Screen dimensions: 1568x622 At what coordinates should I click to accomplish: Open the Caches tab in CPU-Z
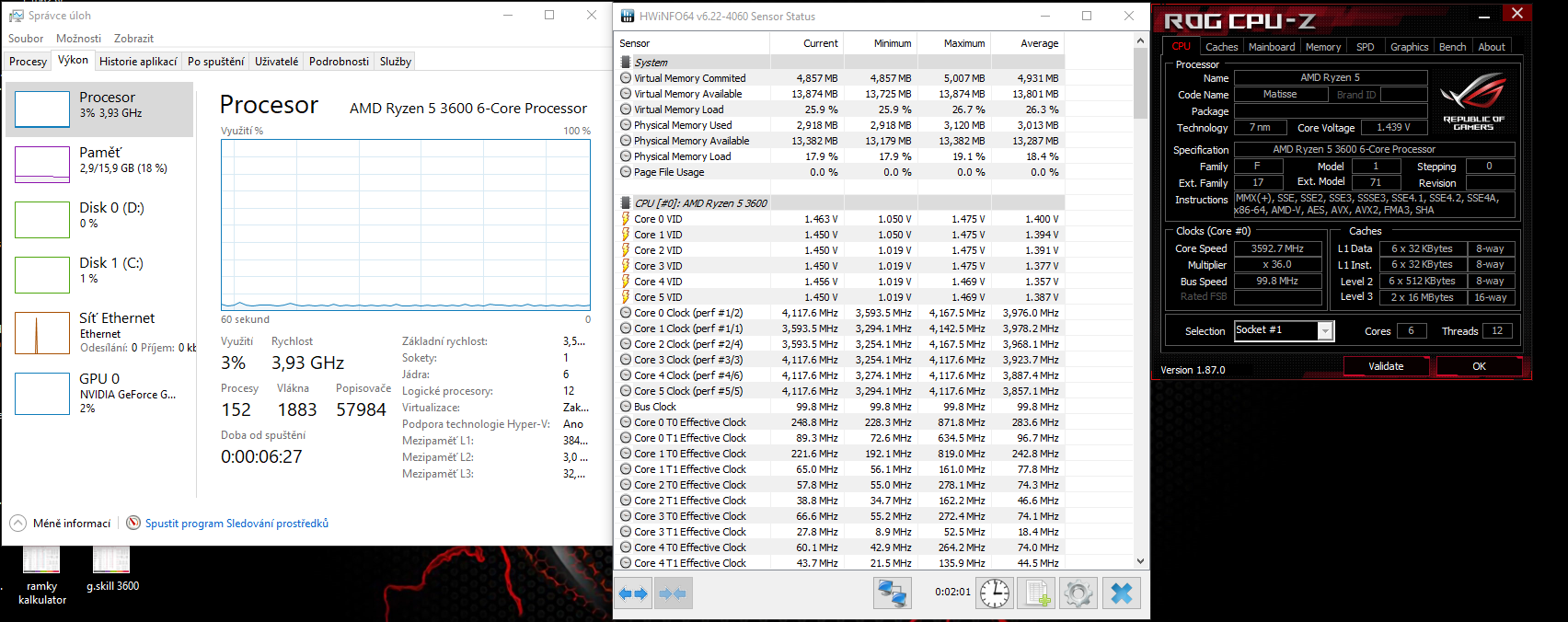[x=1221, y=47]
